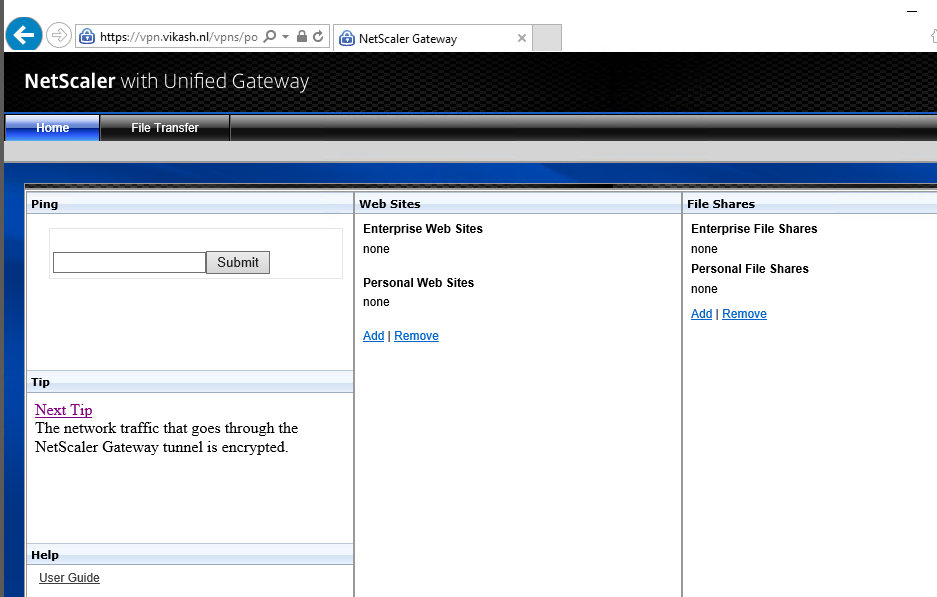937x597 pixels.
Task: Click the VPN lock icon in address bar
Action: point(87,36)
